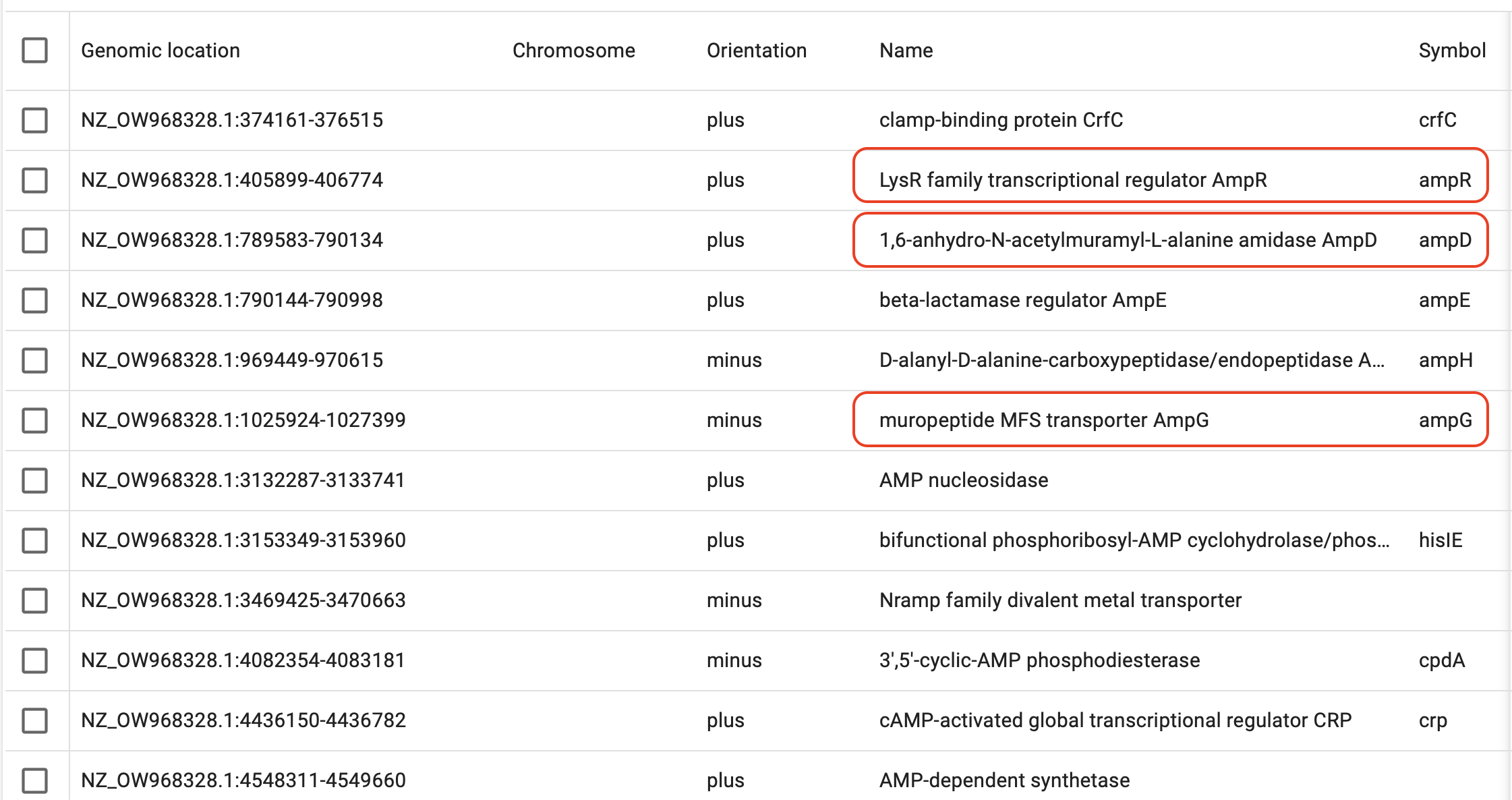Open the LysR family transcriptional regulator AmpR entry
This screenshot has width=1512, height=800.
click(x=1072, y=180)
